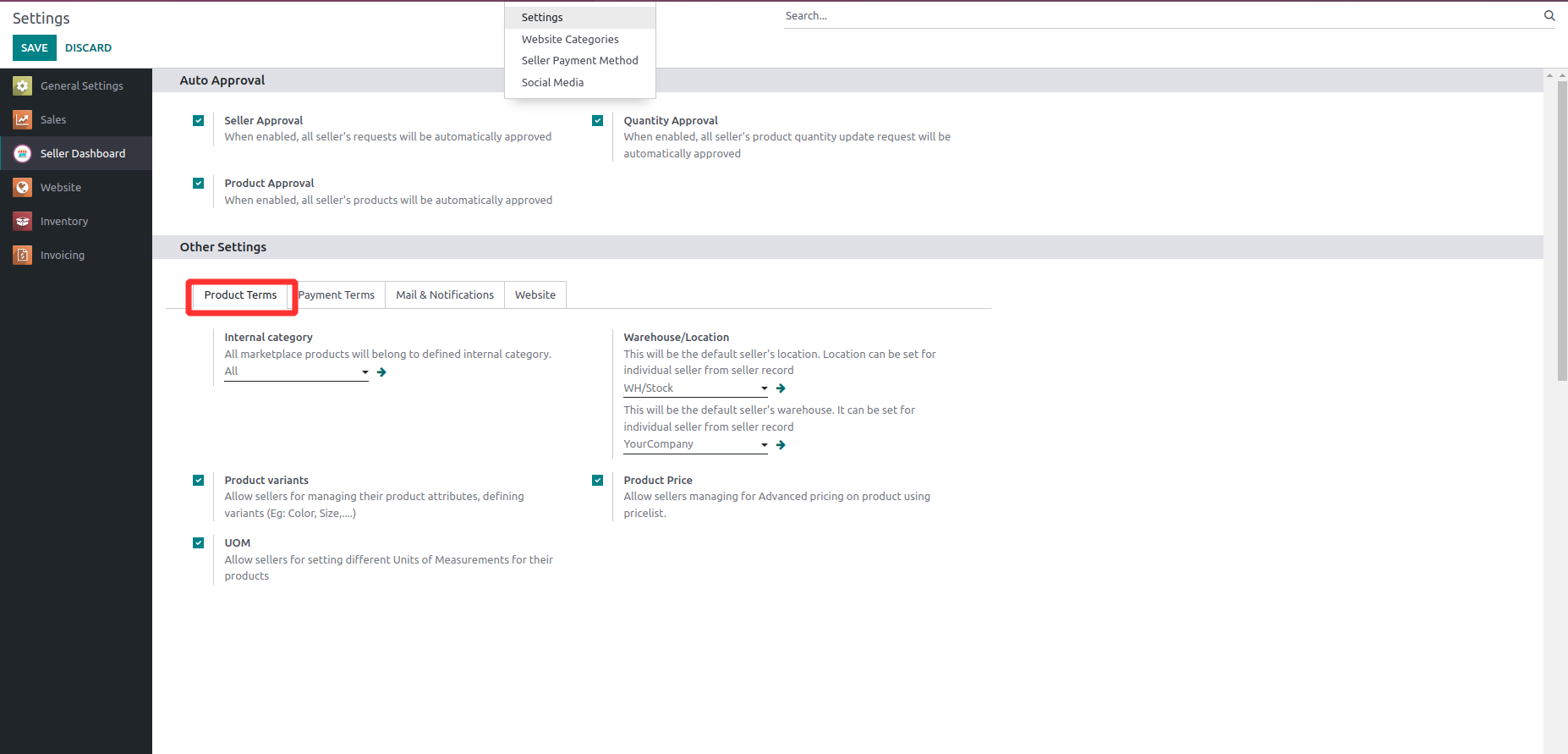
Task: Open the Website globe icon in sidebar
Action: coord(23,187)
